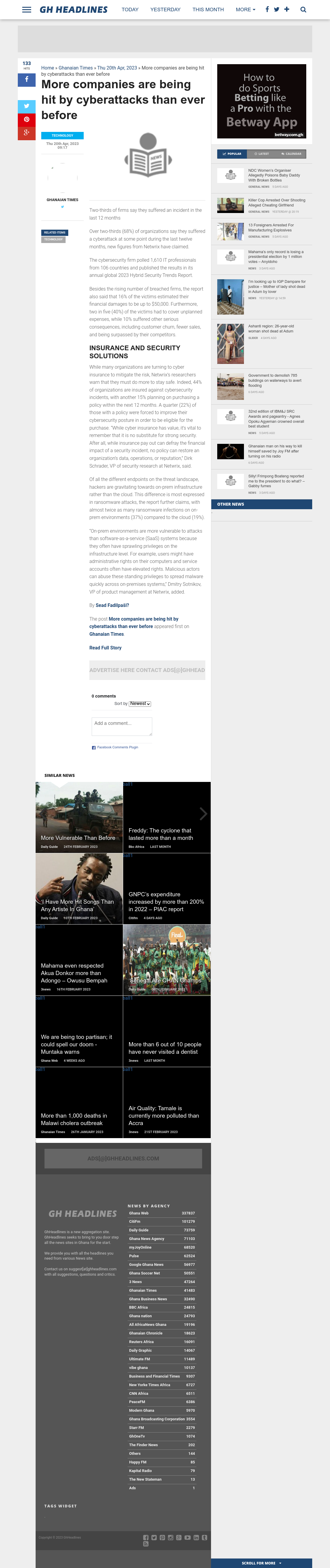Screen dimensions: 330x1568
Task: Open the Facebook Comments Plugin link
Action: (x=117, y=747)
